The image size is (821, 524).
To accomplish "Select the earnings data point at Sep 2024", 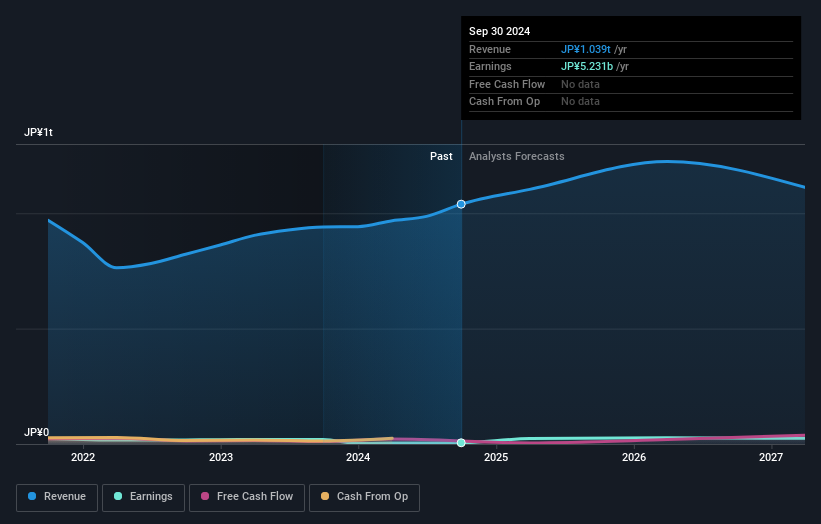I will 461,443.
